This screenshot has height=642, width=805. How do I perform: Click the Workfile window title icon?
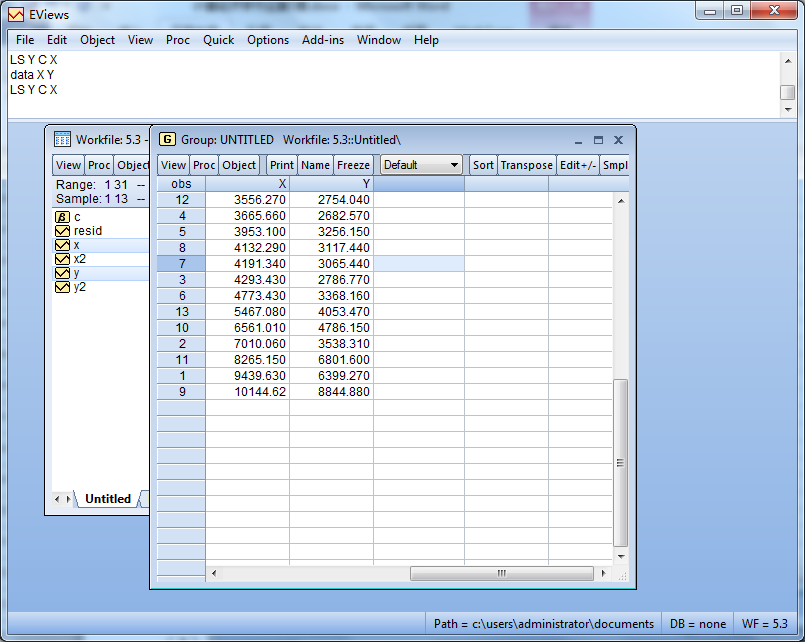pyautogui.click(x=62, y=140)
